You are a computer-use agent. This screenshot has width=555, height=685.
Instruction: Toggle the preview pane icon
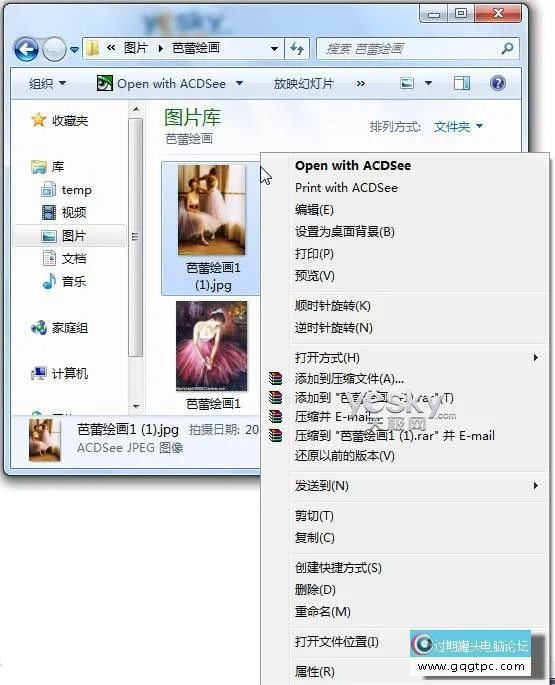pos(461,83)
